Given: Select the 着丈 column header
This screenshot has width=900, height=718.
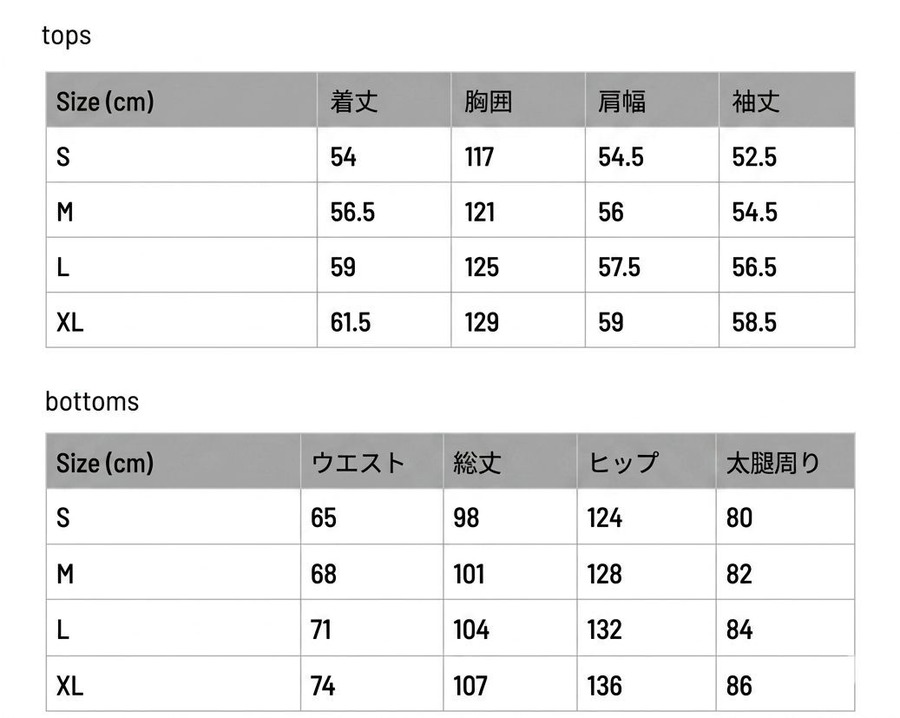Looking at the screenshot, I should pos(354,102).
